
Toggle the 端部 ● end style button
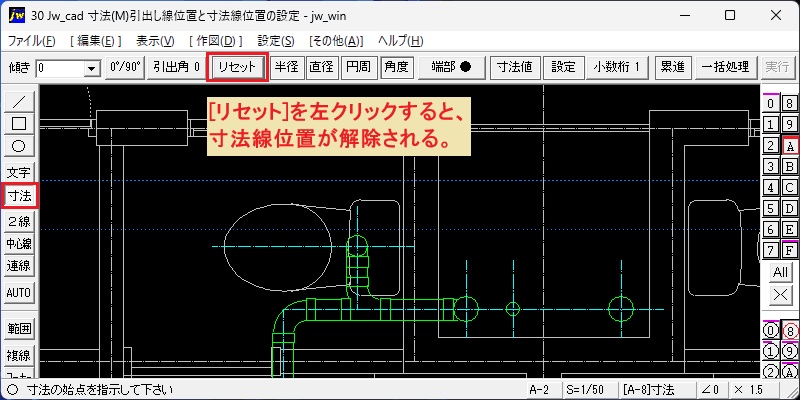click(451, 67)
